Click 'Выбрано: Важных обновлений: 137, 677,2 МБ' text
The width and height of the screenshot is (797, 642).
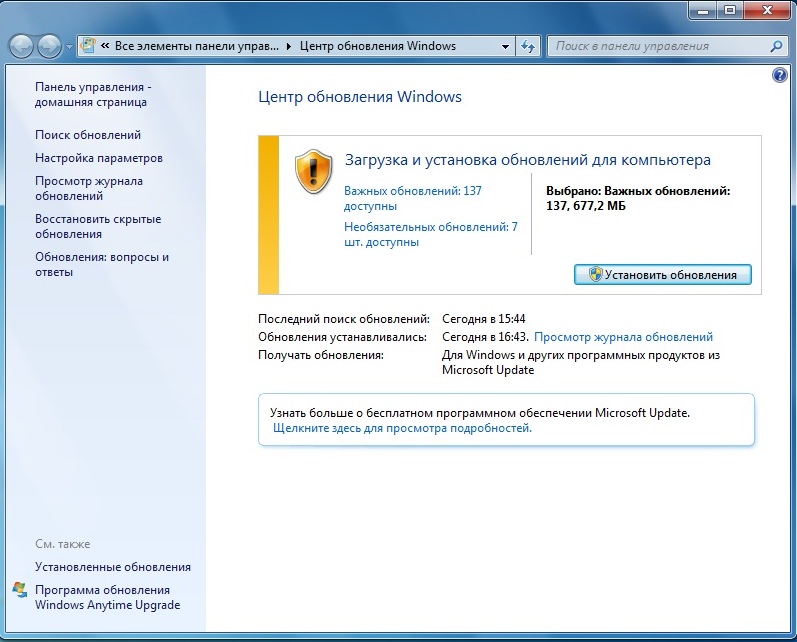coord(638,199)
